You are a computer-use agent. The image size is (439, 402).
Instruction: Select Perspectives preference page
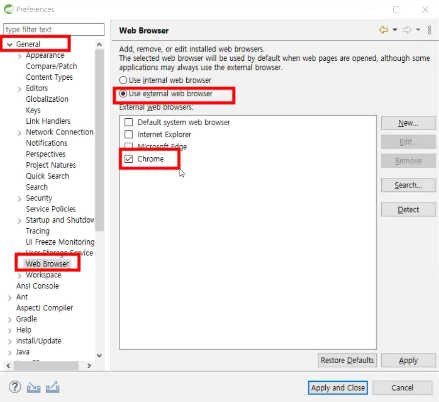pyautogui.click(x=46, y=154)
